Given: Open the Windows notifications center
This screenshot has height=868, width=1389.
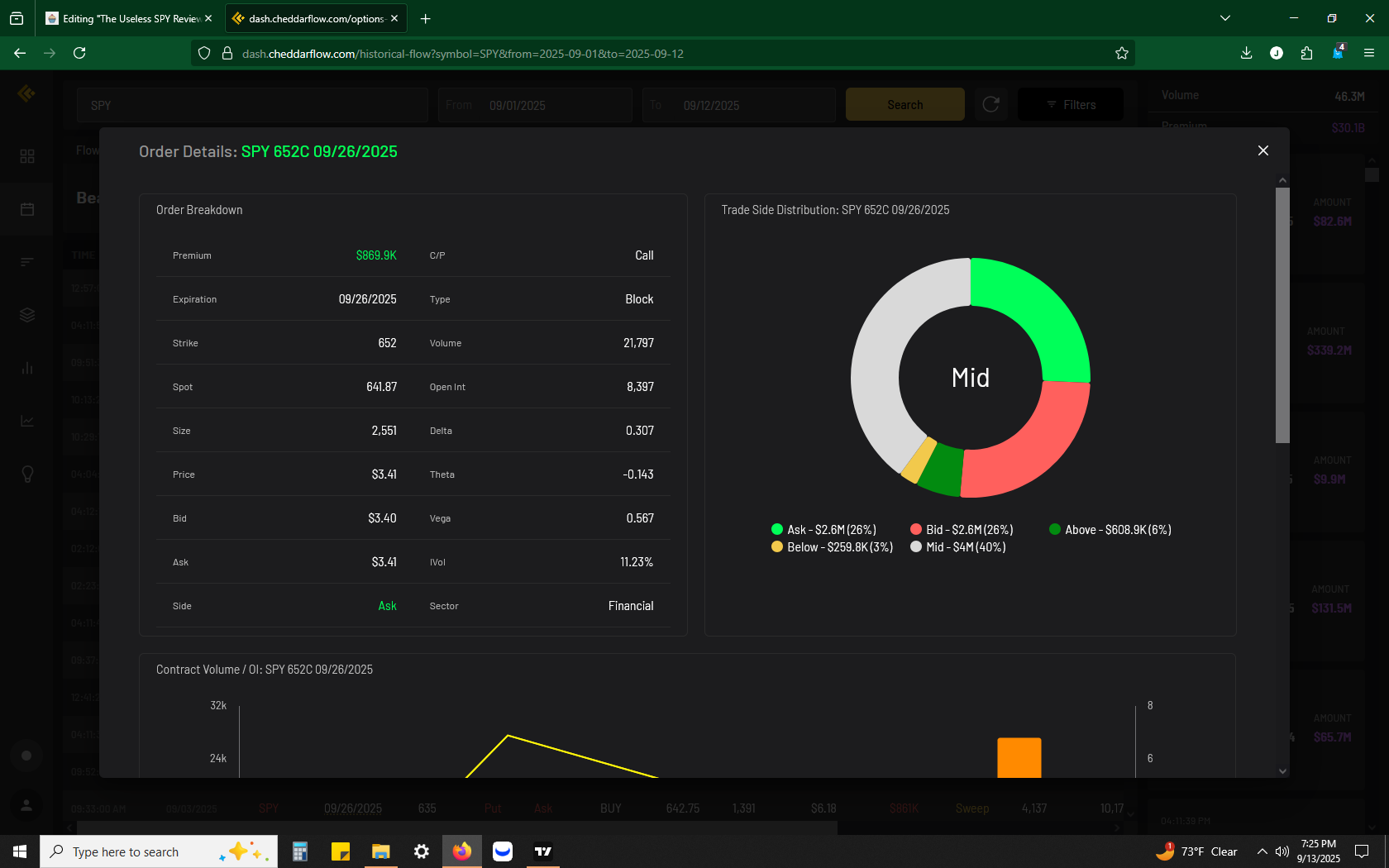Looking at the screenshot, I should tap(1362, 851).
